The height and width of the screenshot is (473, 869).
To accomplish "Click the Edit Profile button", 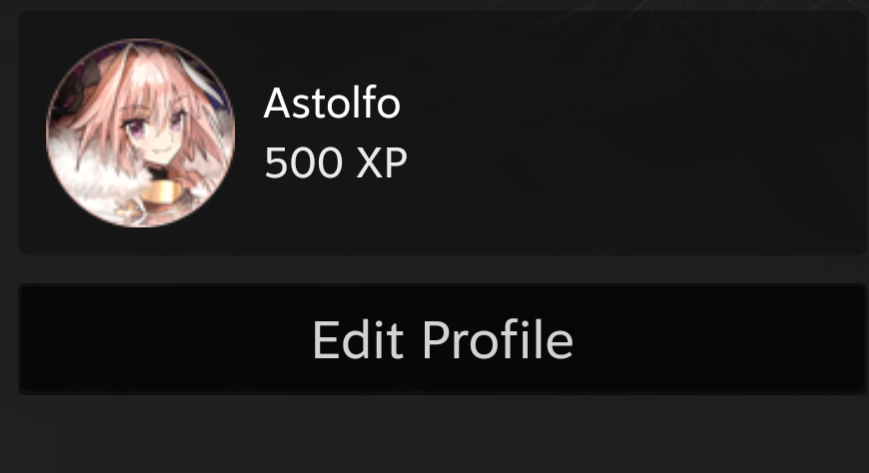I will (x=442, y=339).
